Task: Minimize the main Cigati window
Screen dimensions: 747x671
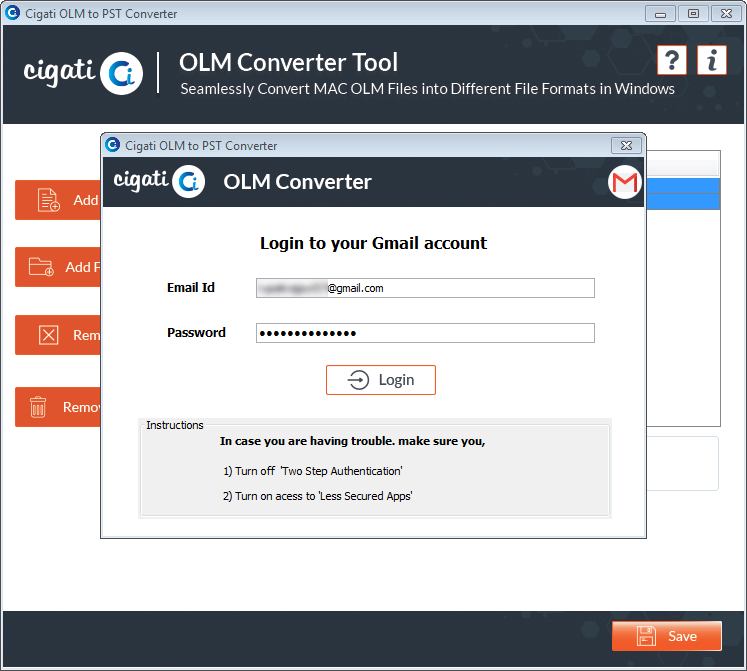Action: (660, 14)
